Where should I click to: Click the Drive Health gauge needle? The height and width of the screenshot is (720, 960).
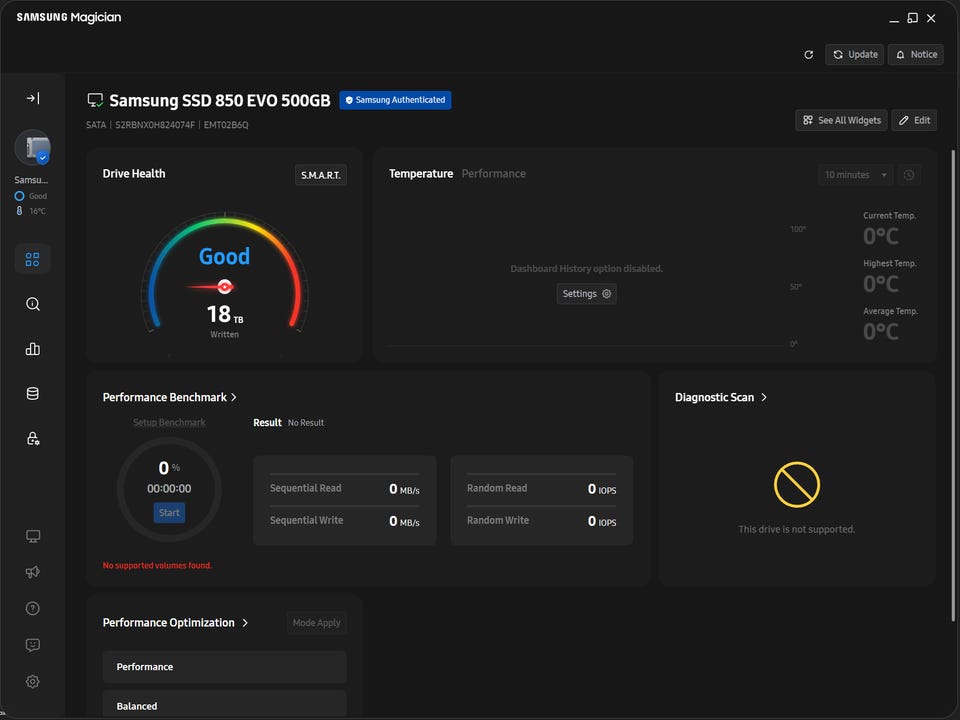212,287
